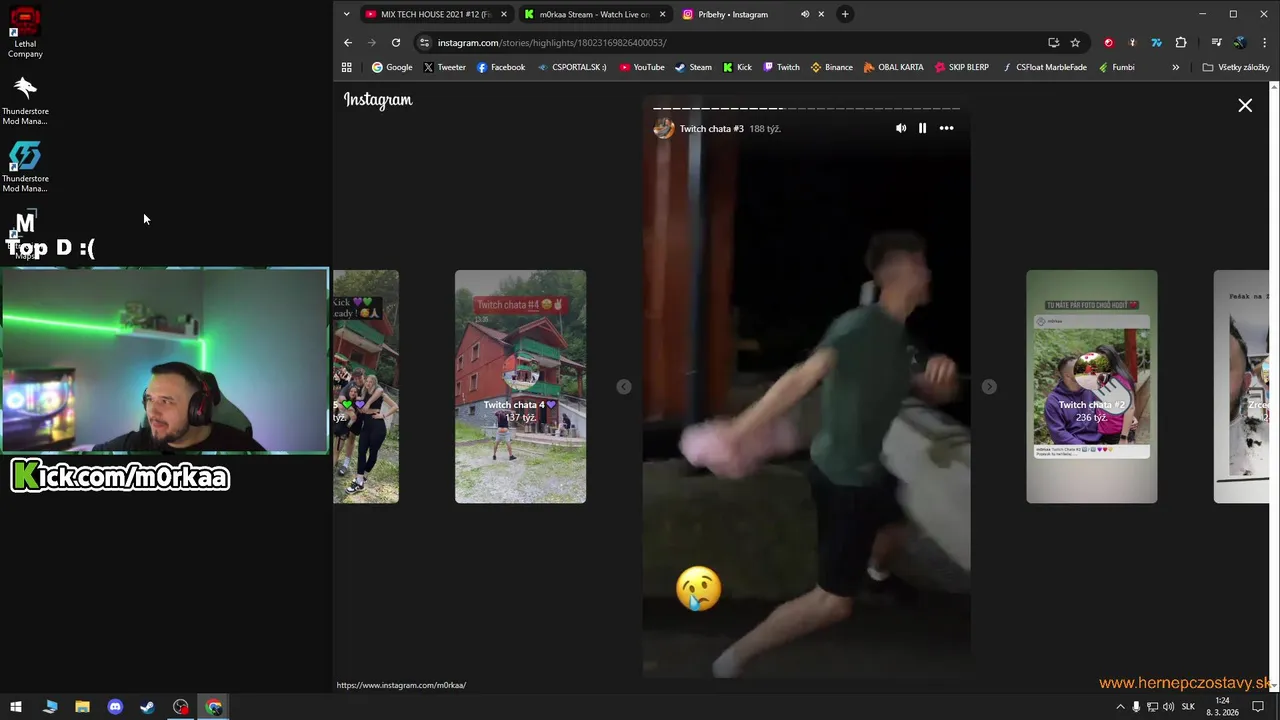Open the Windows Start menu
This screenshot has height=720, width=1280.
16,707
